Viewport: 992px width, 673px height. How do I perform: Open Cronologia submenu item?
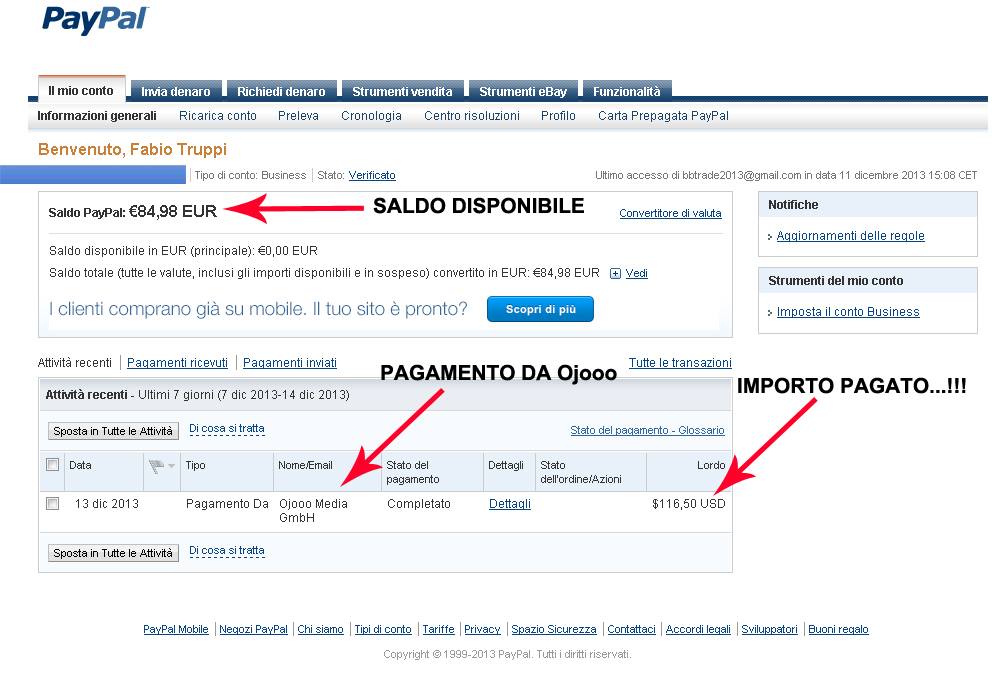(371, 116)
